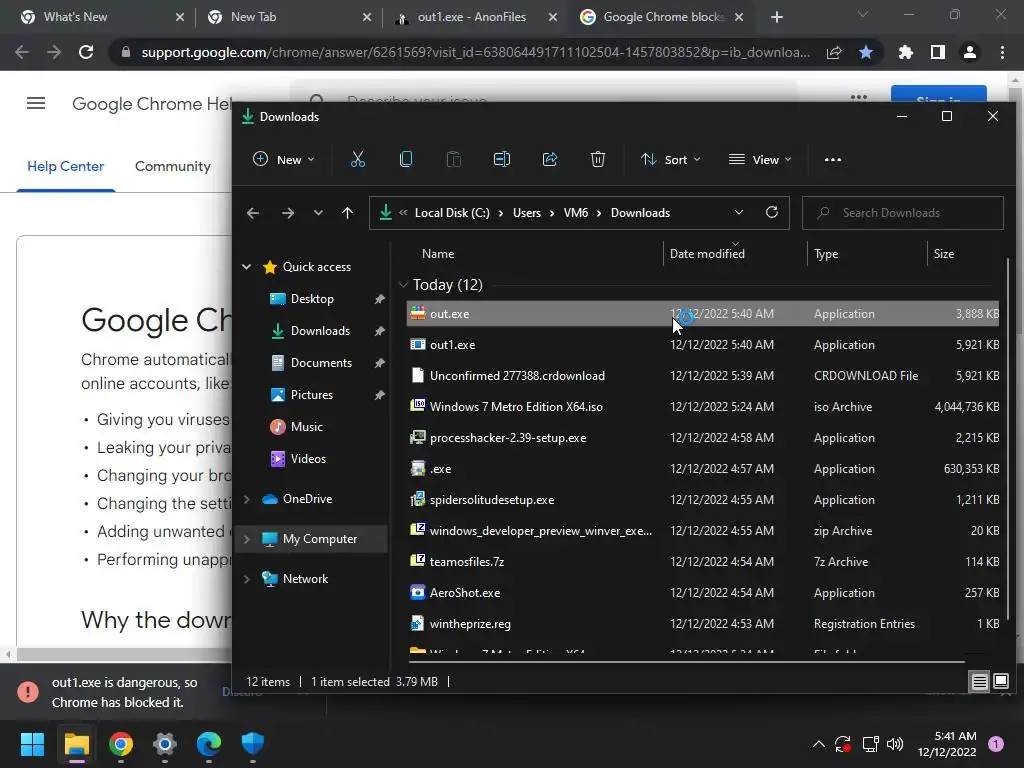Select the out1.exe file row
The image size is (1024, 768).
(703, 345)
